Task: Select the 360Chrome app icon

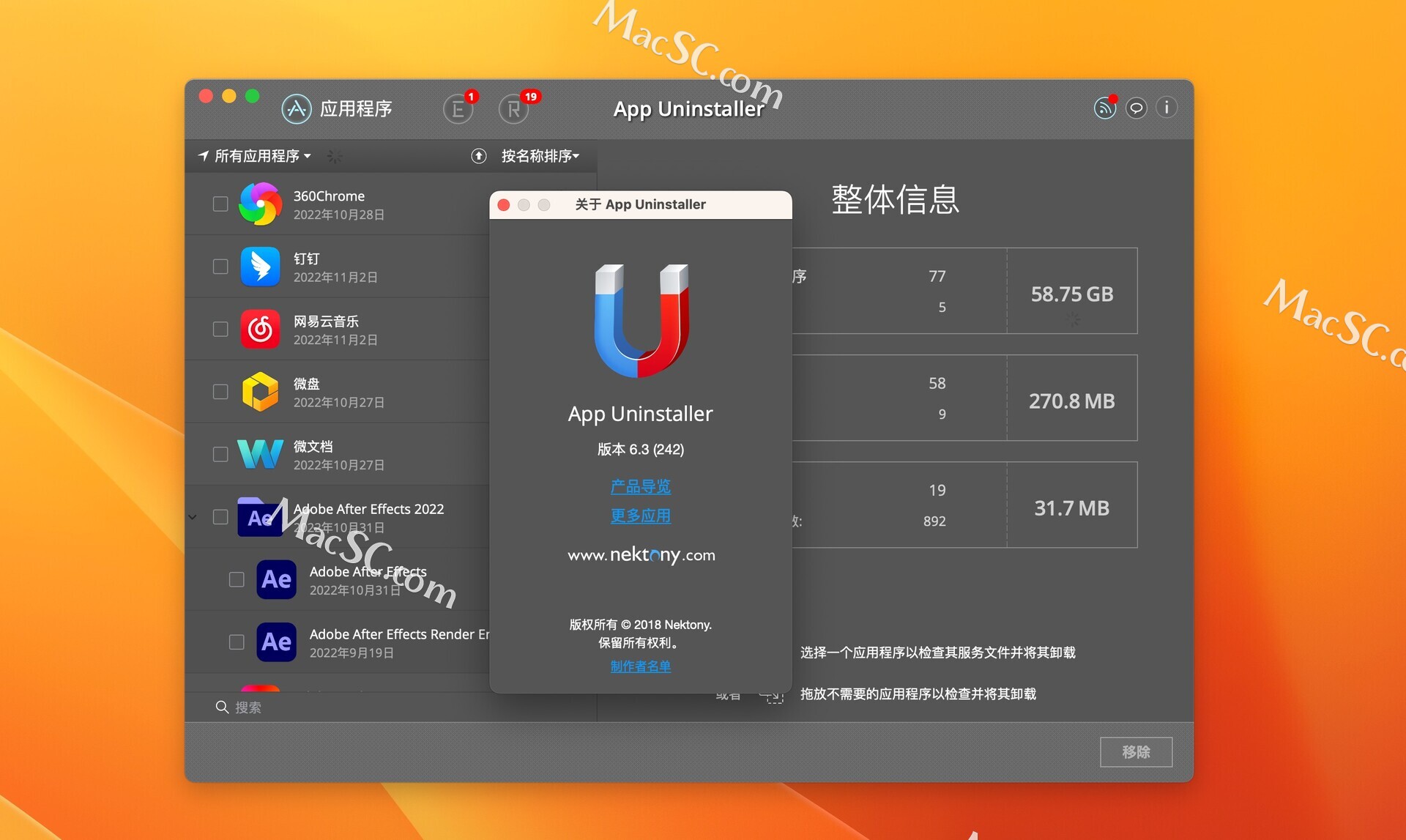Action: [261, 204]
